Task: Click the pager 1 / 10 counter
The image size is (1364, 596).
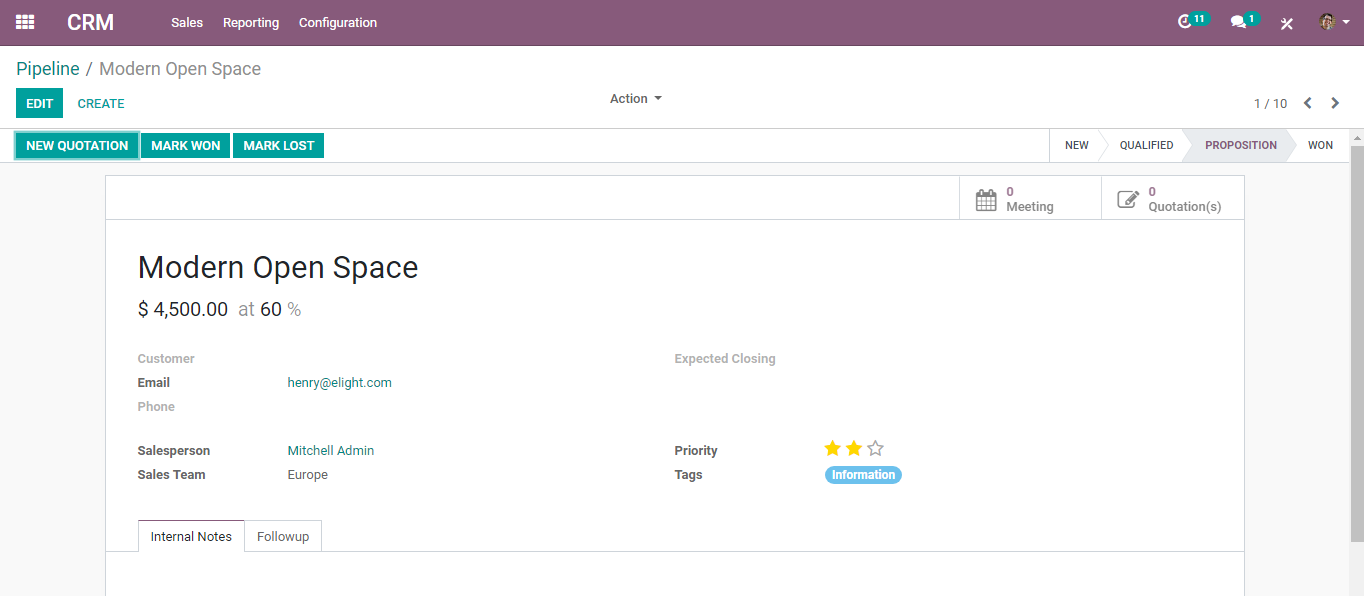Action: coord(1270,103)
